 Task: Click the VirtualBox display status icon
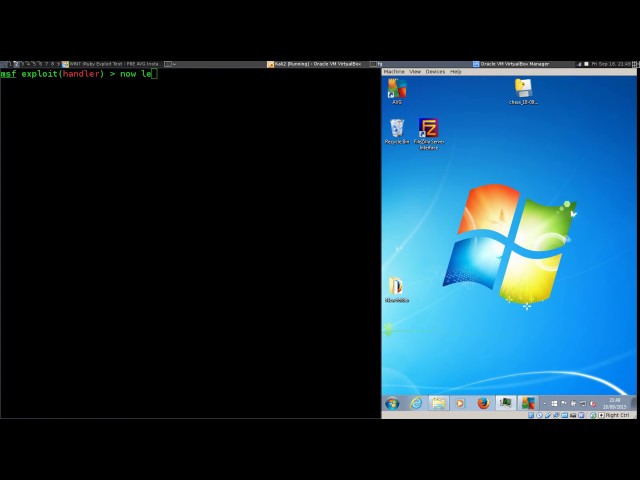(x=573, y=415)
